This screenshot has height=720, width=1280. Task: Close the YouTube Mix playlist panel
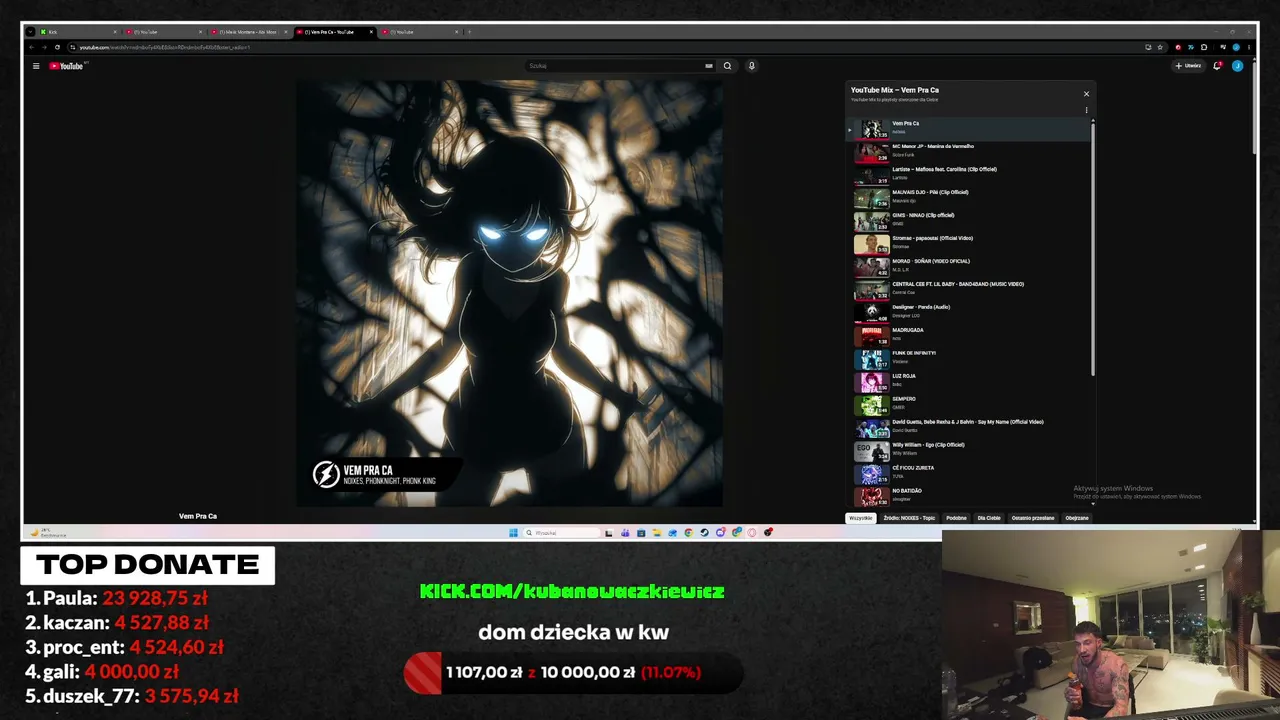click(1086, 94)
